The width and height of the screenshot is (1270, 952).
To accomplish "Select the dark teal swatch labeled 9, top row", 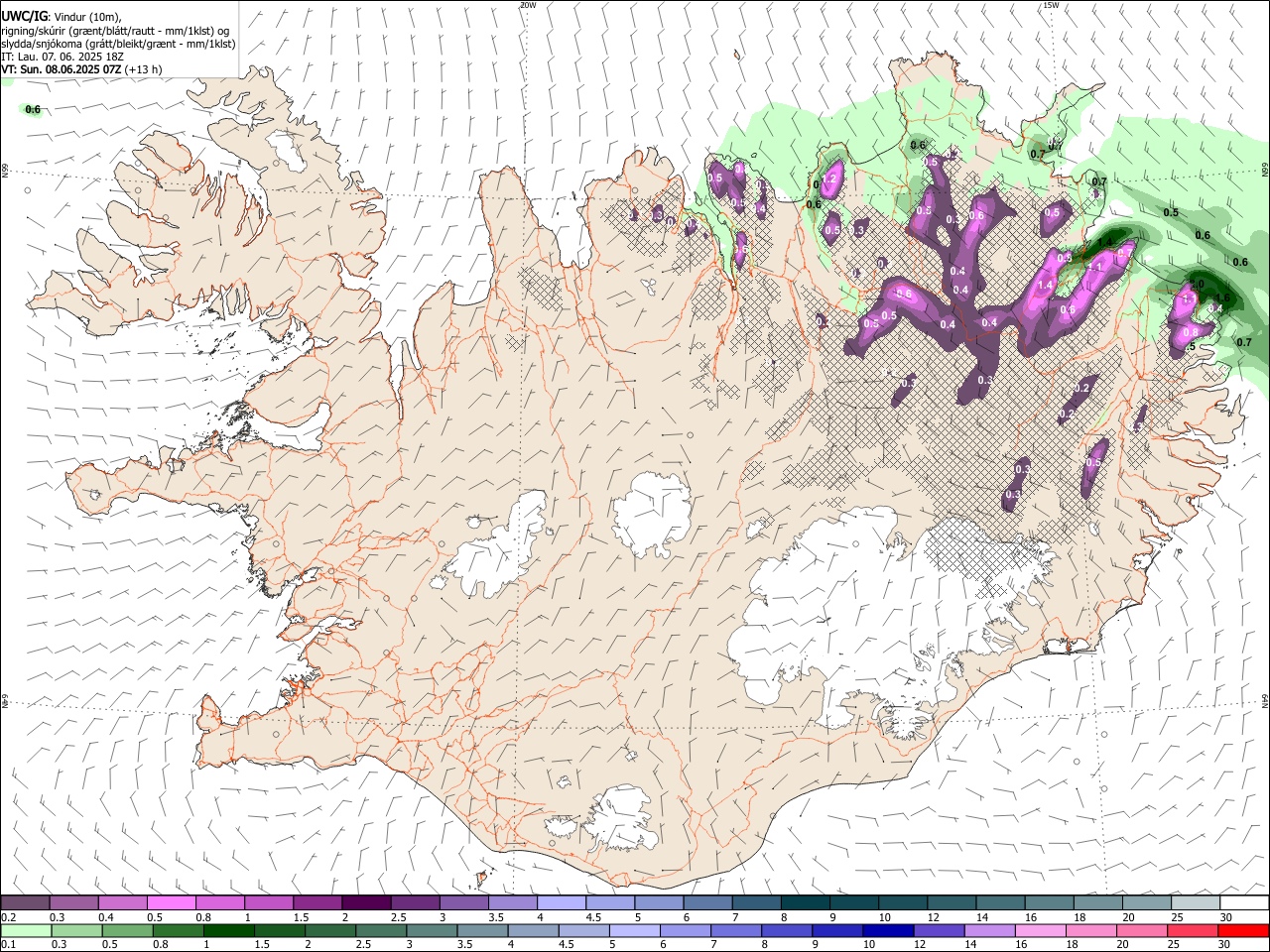I will pyautogui.click(x=853, y=902).
